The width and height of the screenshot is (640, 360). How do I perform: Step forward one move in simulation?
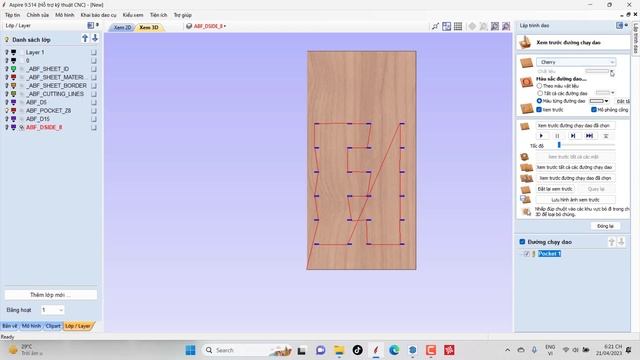click(573, 136)
